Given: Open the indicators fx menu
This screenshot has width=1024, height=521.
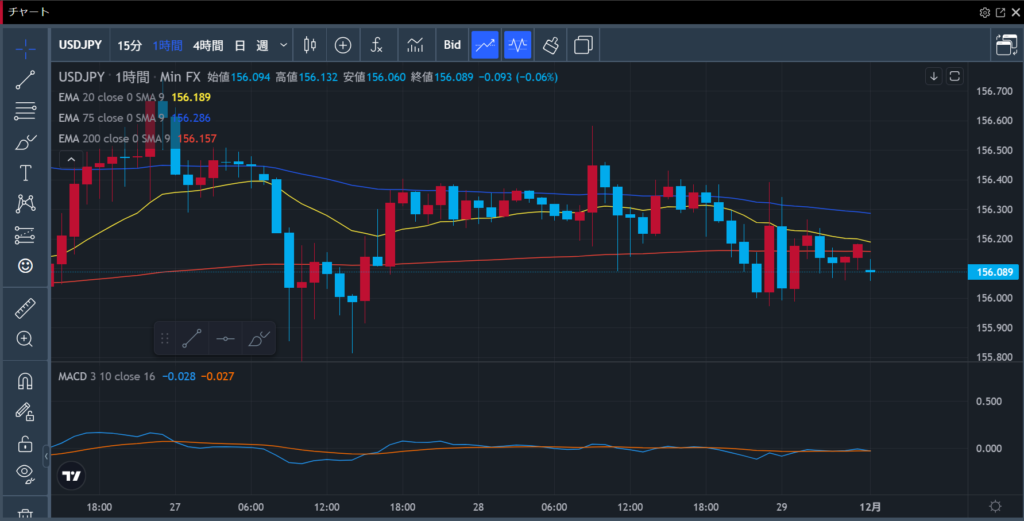Looking at the screenshot, I should pyautogui.click(x=377, y=45).
